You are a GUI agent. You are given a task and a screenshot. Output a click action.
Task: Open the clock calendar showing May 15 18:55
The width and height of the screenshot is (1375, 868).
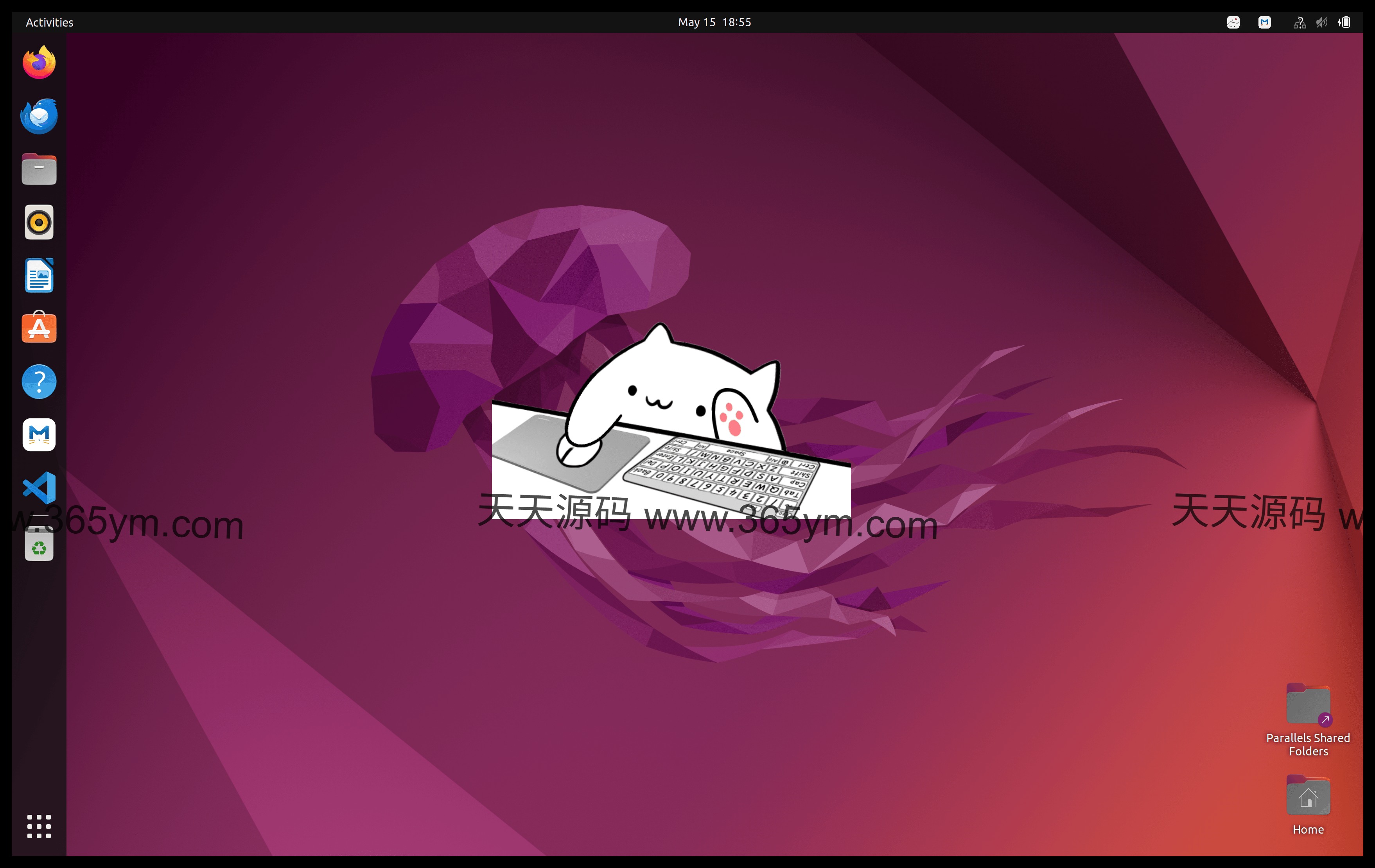[714, 22]
